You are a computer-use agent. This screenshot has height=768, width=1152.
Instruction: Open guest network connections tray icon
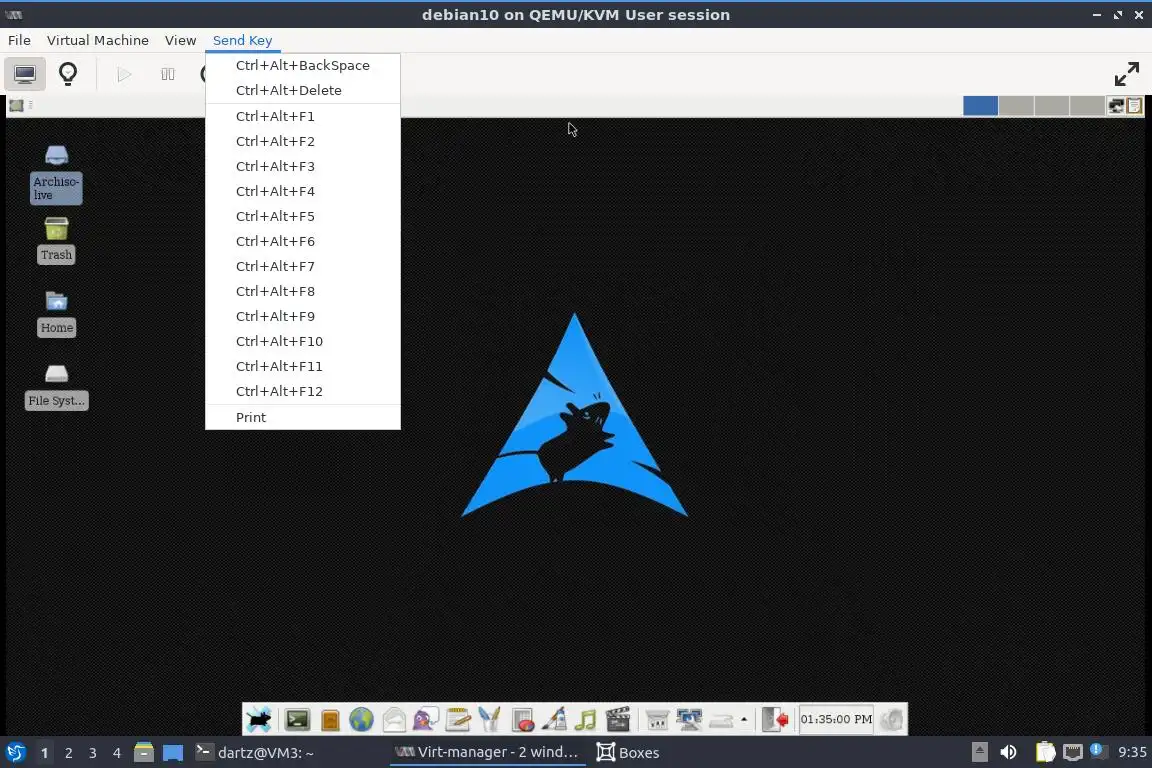point(1115,106)
